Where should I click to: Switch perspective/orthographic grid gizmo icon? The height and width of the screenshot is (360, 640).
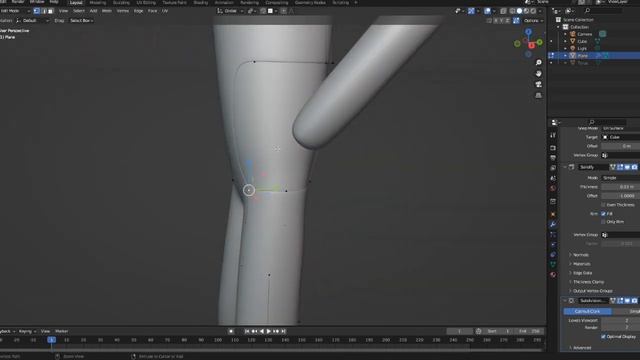click(x=539, y=96)
